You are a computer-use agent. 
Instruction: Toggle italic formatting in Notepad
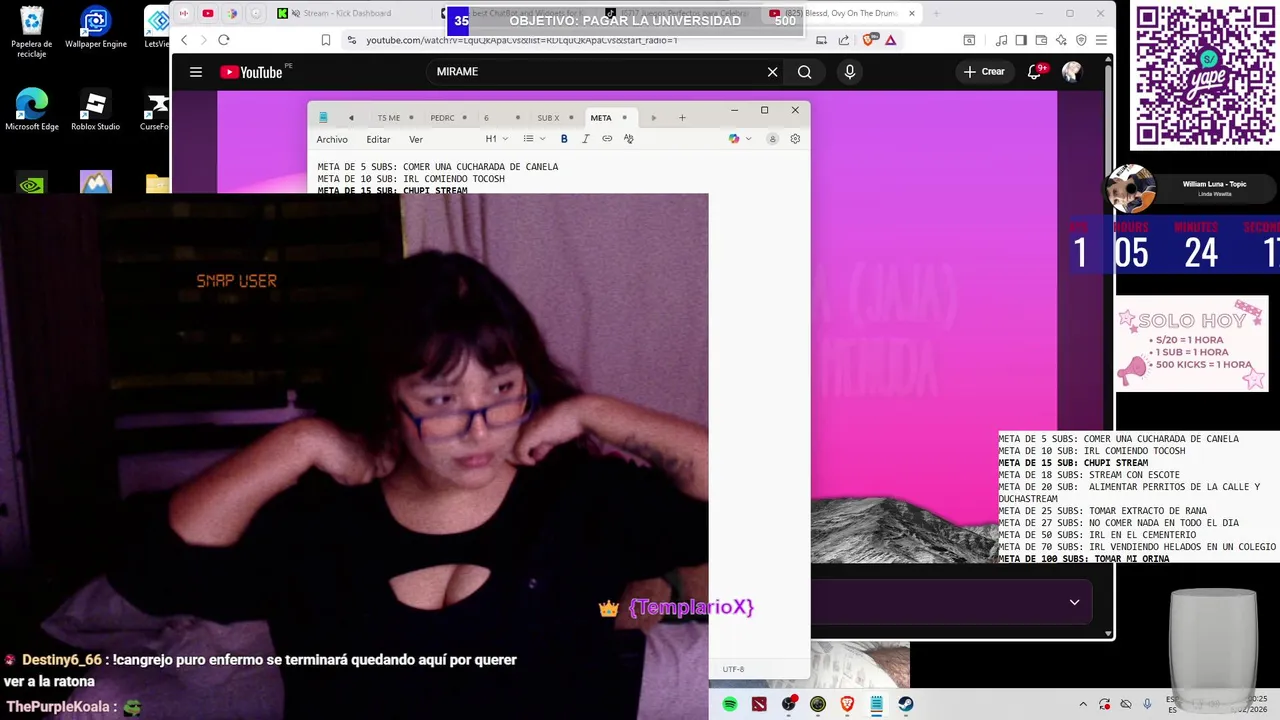tap(586, 139)
